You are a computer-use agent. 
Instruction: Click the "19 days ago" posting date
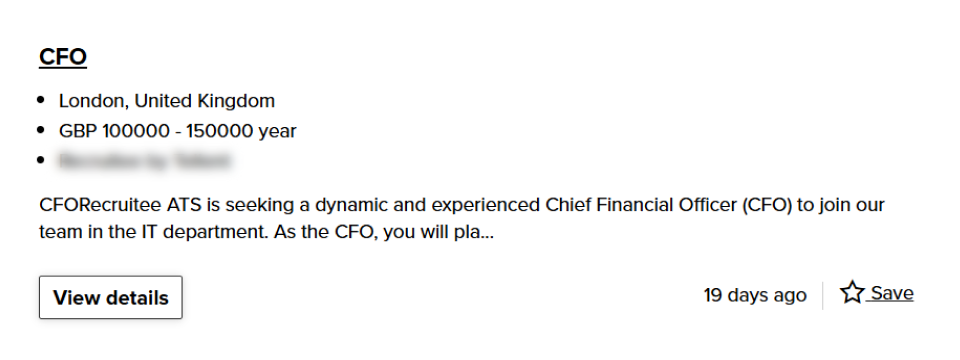click(x=755, y=295)
